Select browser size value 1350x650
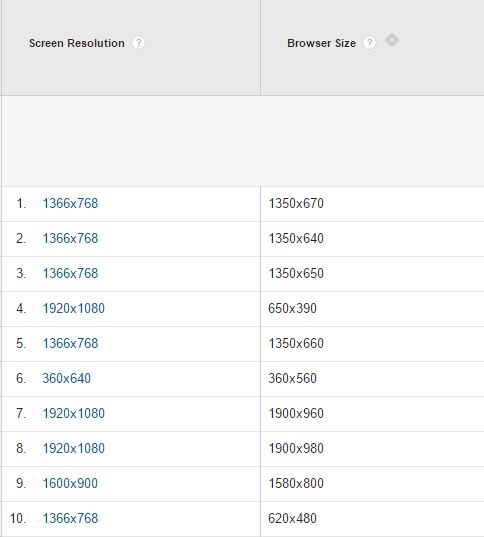The height and width of the screenshot is (537, 484). point(296,273)
